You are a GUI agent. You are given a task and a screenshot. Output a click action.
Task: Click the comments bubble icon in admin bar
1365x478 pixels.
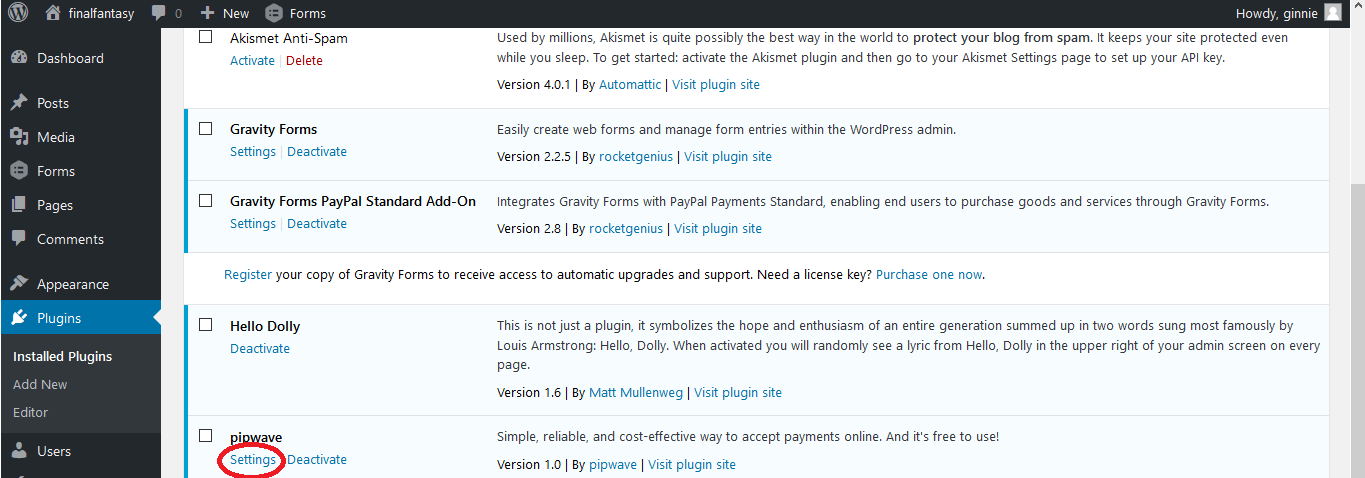tap(159, 13)
